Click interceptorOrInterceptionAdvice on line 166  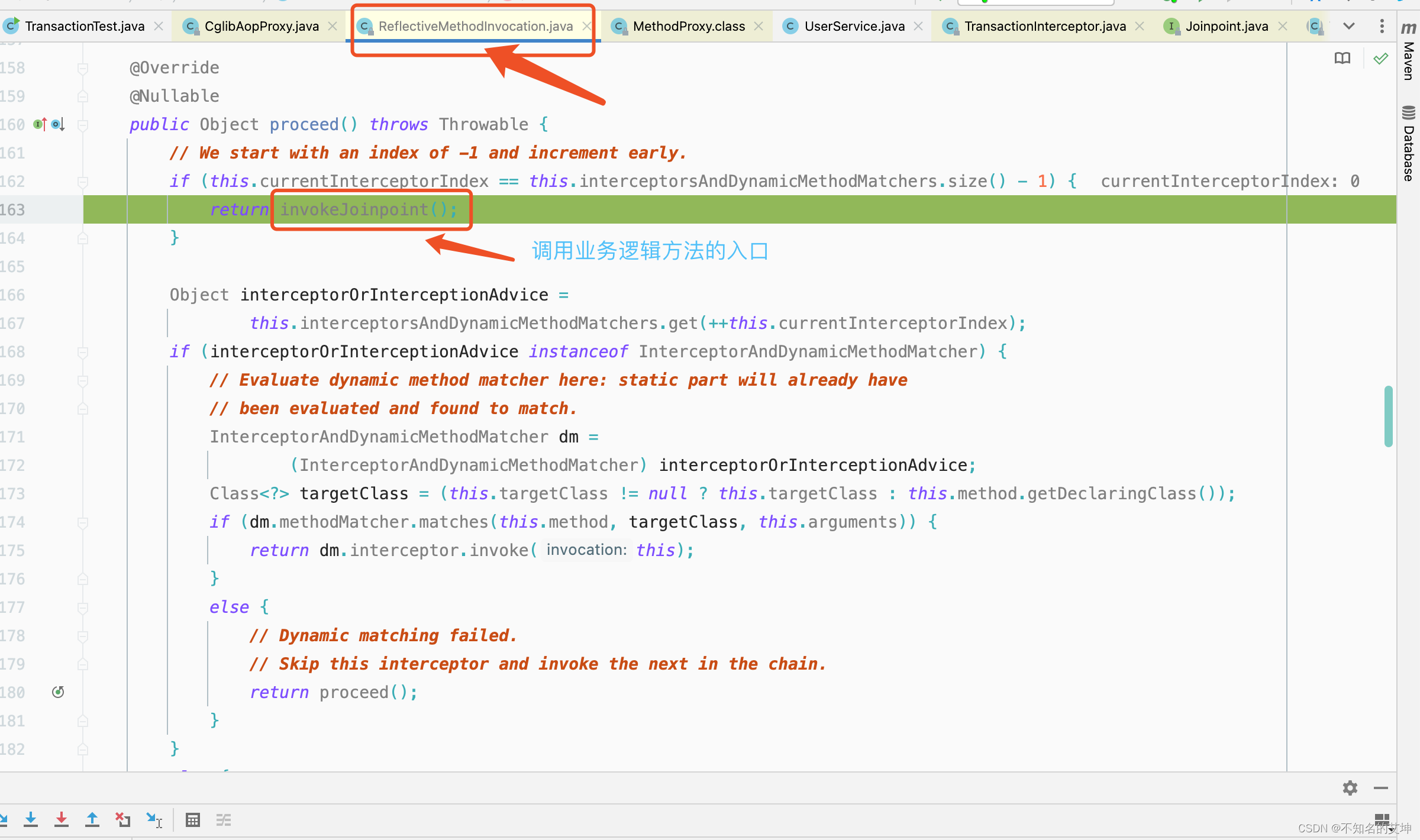[x=394, y=295]
